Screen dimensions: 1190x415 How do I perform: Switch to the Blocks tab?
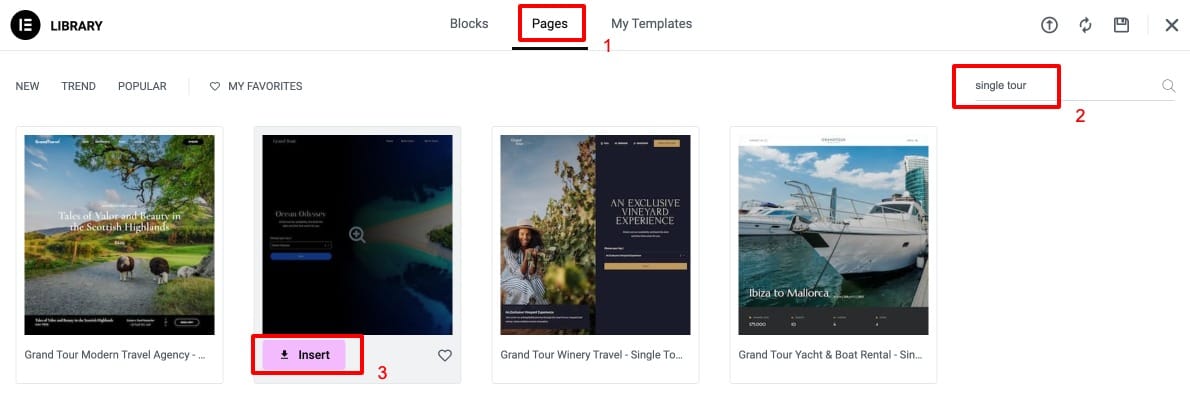click(x=469, y=24)
